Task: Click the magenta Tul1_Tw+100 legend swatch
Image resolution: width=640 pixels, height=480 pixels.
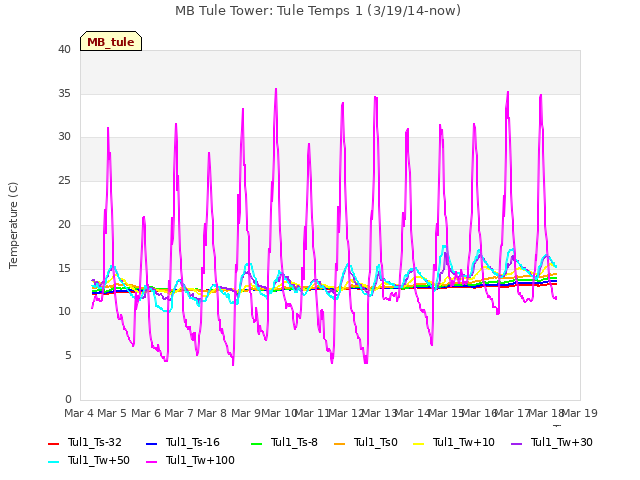Action: [x=151, y=461]
